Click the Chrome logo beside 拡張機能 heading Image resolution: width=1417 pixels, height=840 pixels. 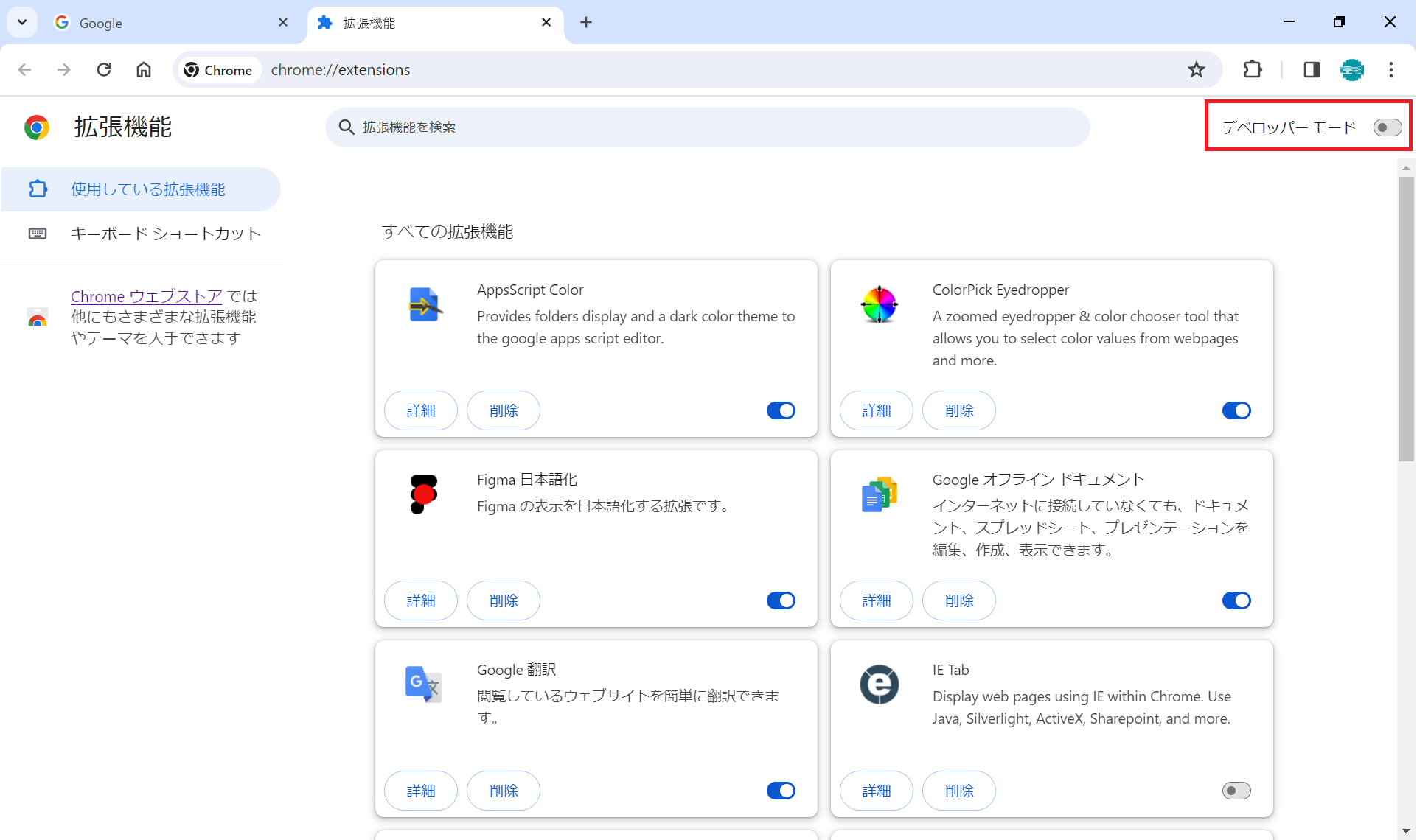[36, 127]
